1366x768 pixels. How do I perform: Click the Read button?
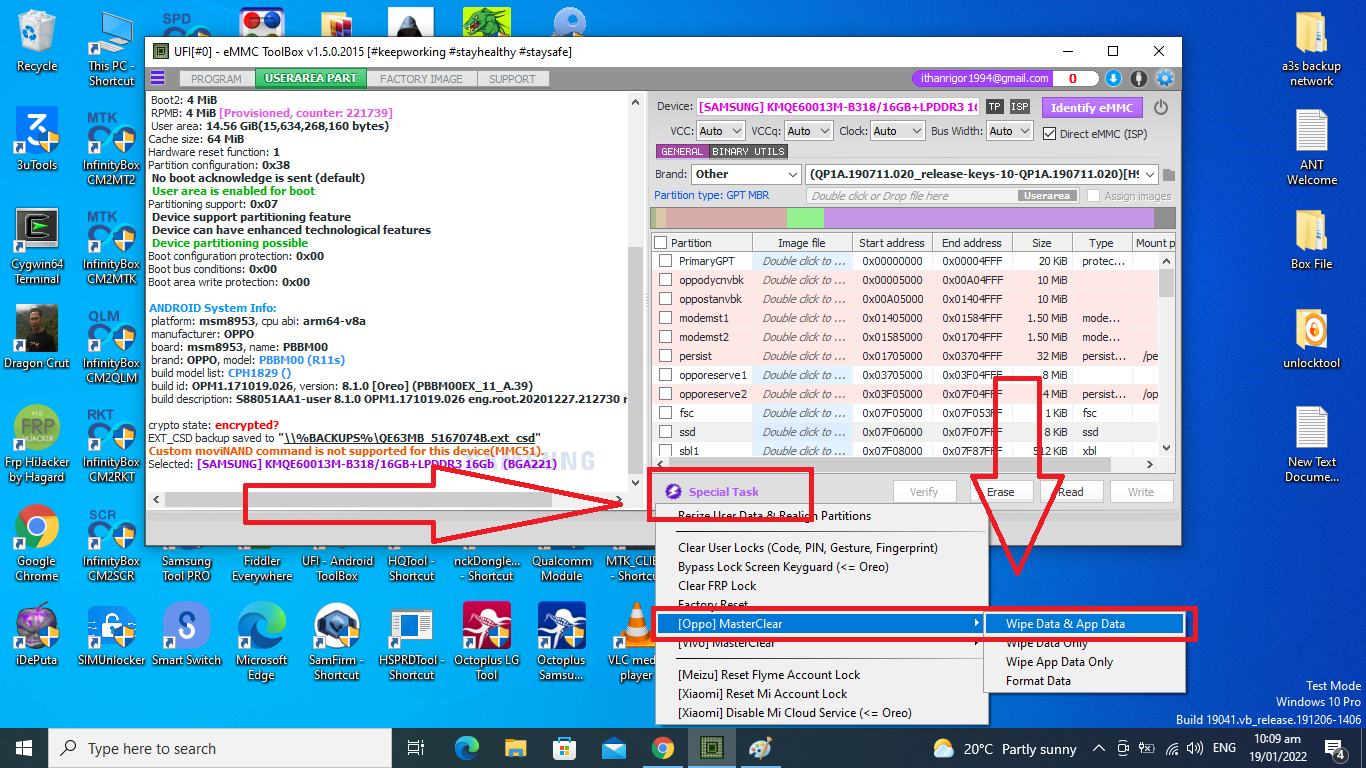[x=1071, y=491]
